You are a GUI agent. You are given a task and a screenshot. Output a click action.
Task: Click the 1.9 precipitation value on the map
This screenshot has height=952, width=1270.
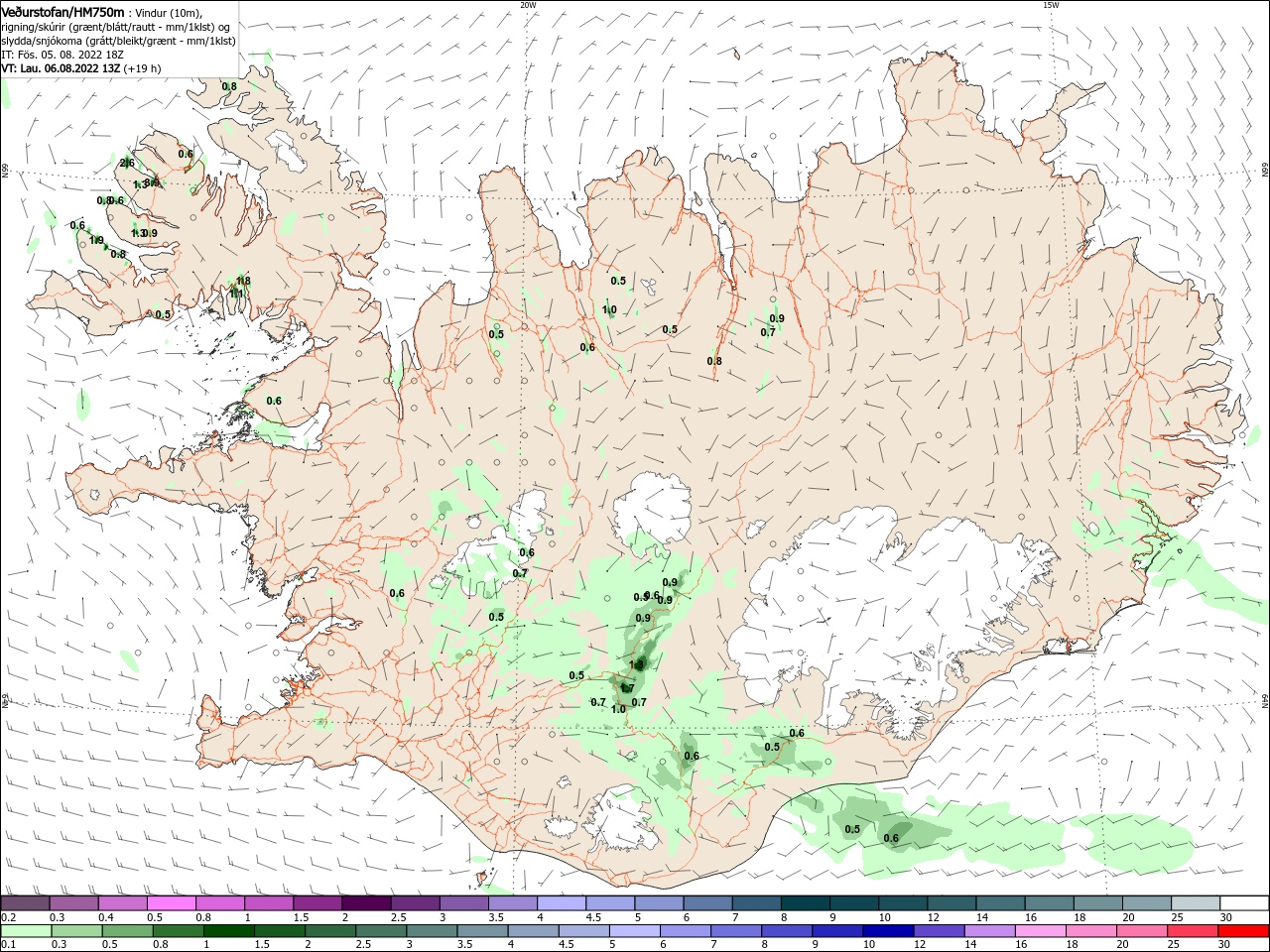point(96,241)
